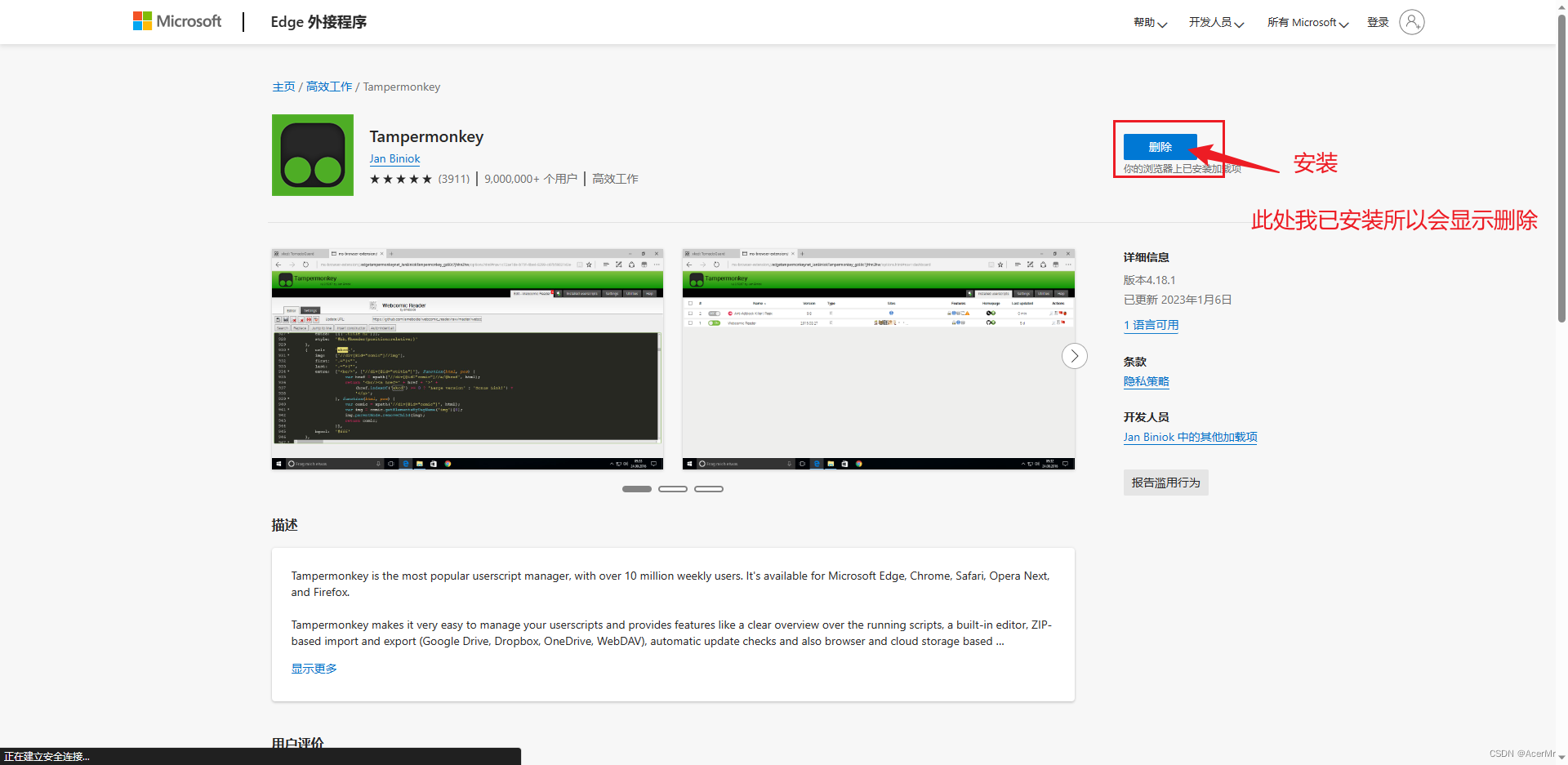The width and height of the screenshot is (1568, 765).
Task: Open first screenshot thumbnail with code editor
Action: [467, 359]
